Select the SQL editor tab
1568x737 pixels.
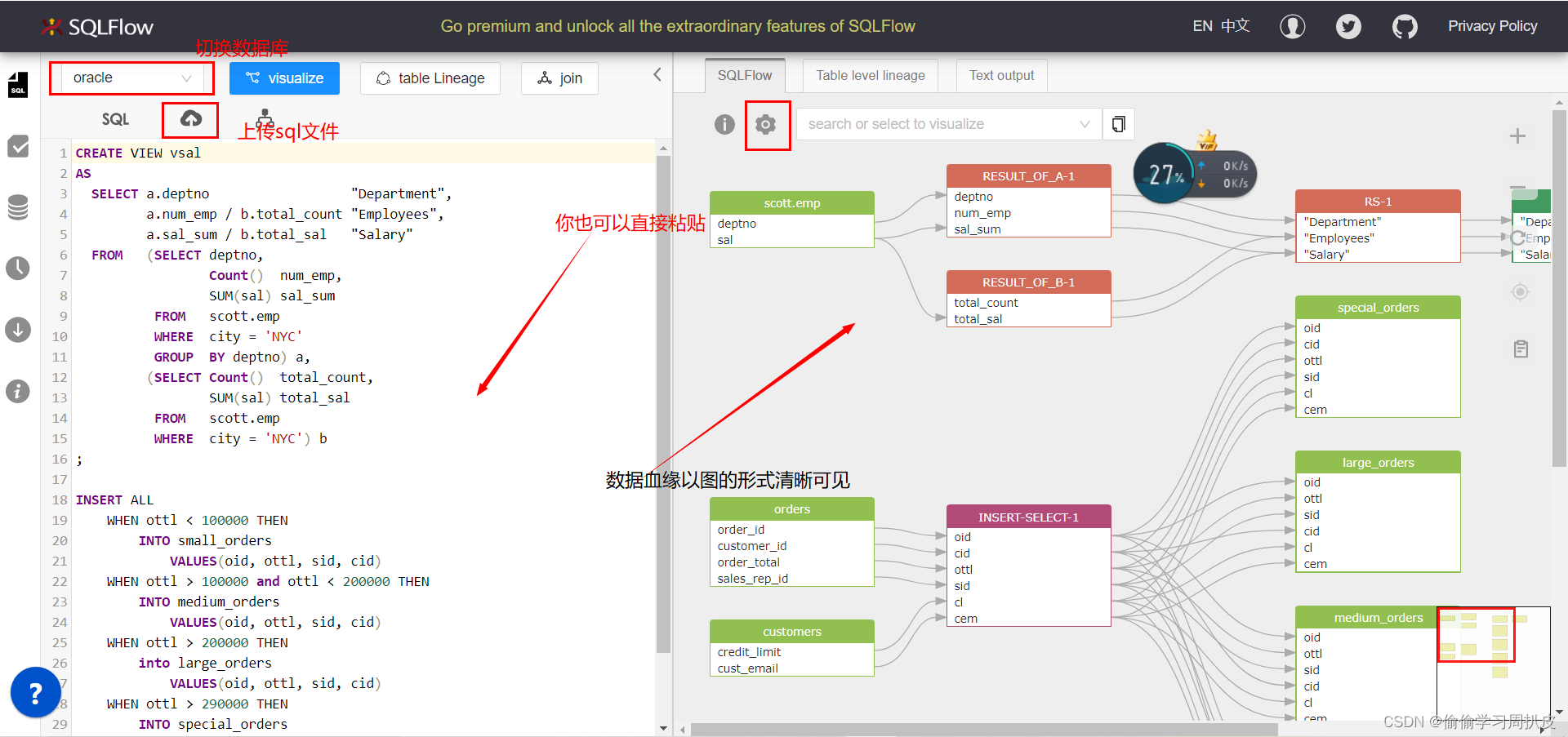115,119
